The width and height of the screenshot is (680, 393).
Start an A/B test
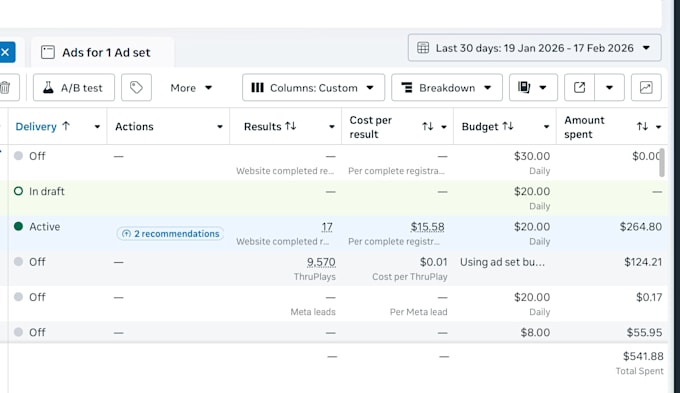[74, 88]
